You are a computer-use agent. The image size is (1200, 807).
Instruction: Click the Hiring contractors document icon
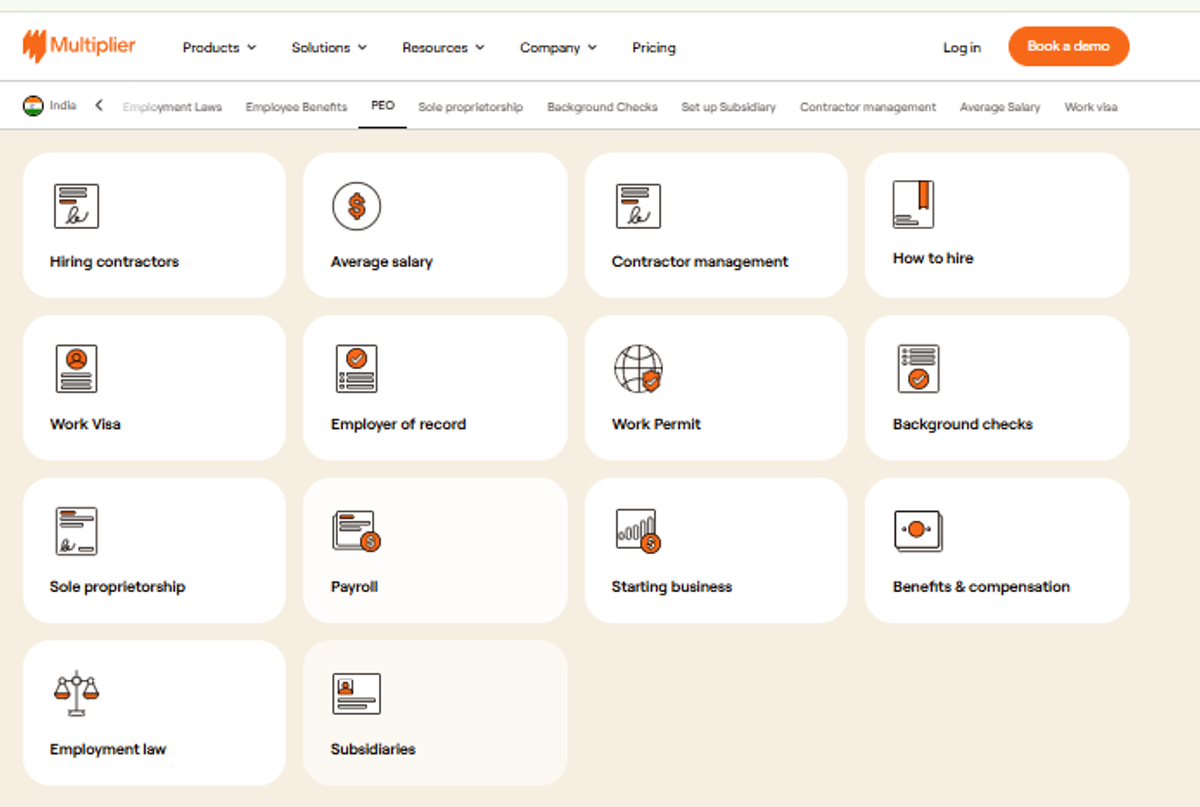pyautogui.click(x=76, y=206)
